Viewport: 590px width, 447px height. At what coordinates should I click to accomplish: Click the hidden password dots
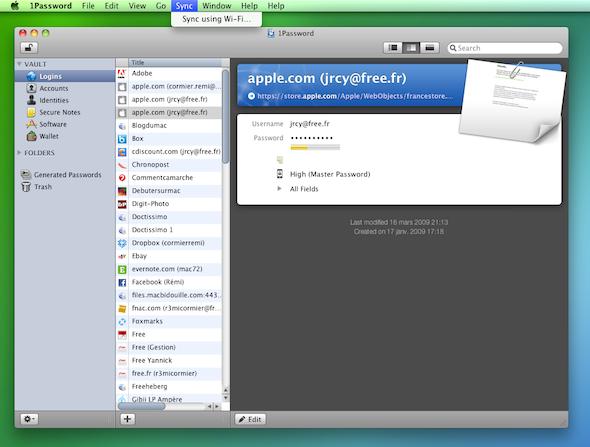[312, 138]
